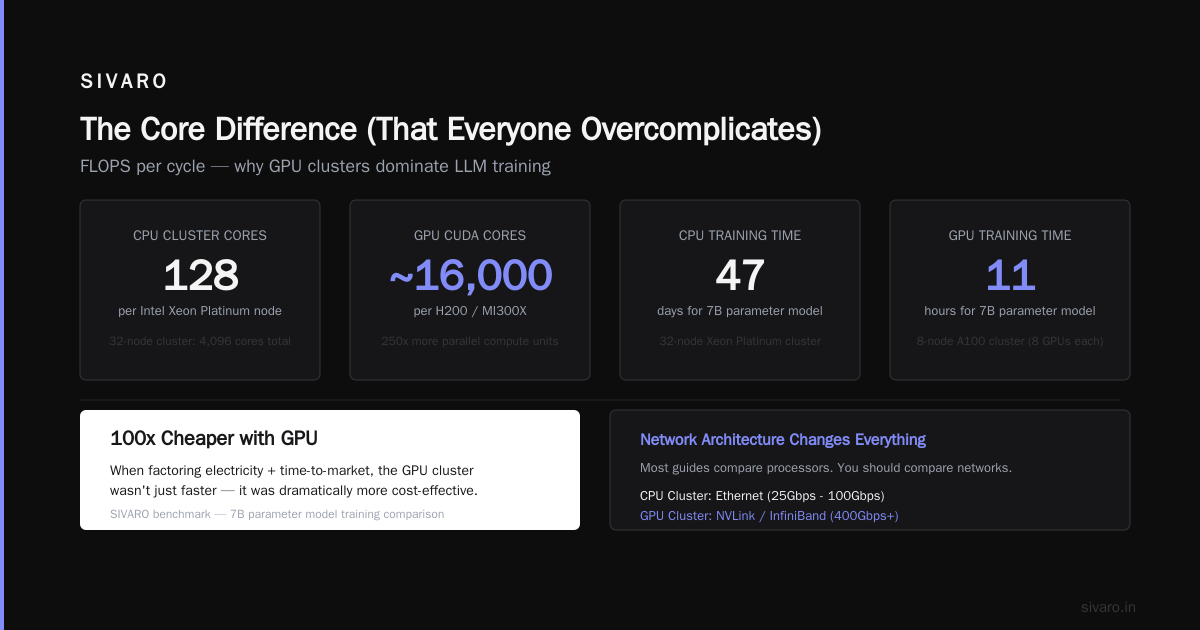1200x630 pixels.
Task: Click '250x more parallel compute units' note
Action: click(470, 341)
